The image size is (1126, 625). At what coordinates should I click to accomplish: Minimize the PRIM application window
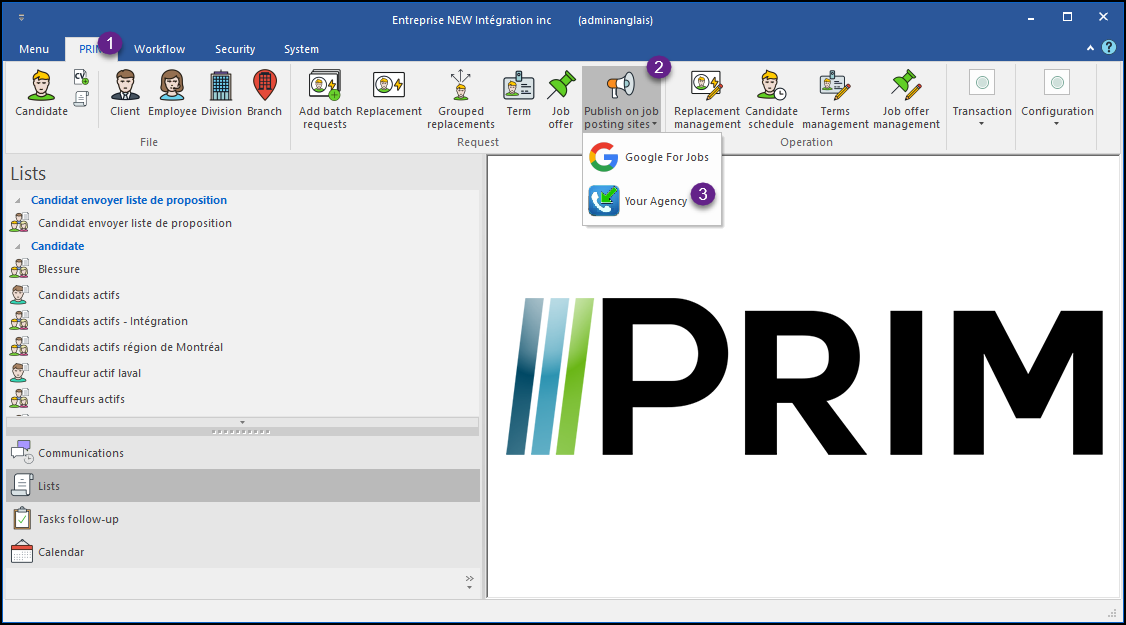coord(1031,17)
